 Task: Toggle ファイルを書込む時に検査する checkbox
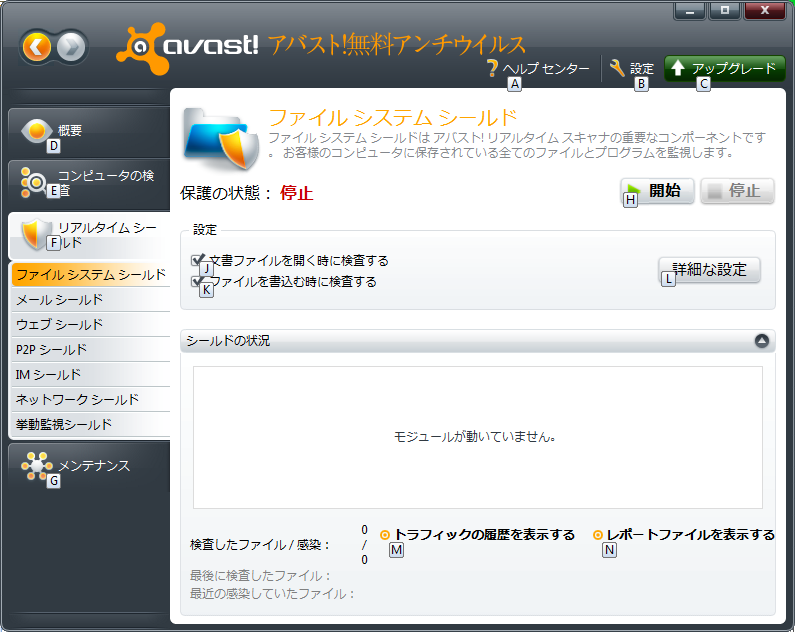coord(198,281)
